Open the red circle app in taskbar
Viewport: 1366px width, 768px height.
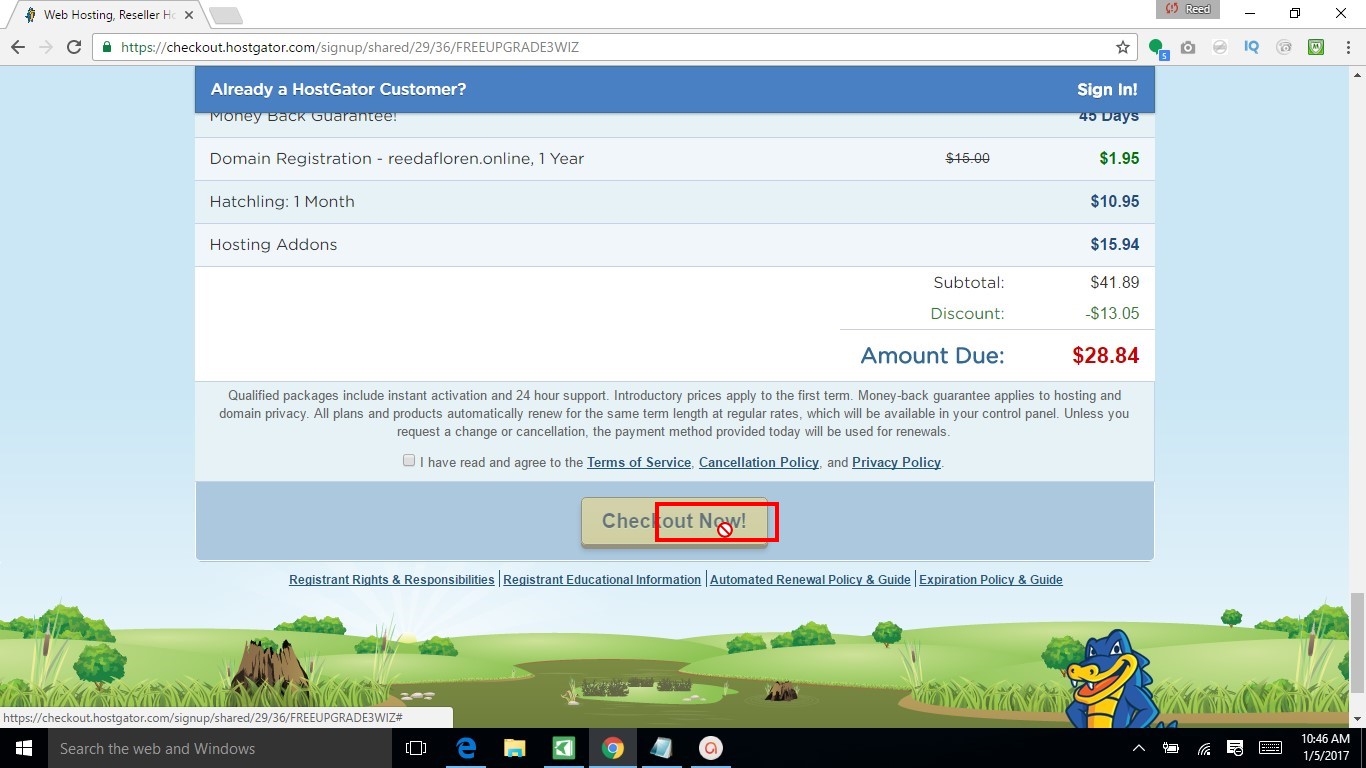pyautogui.click(x=710, y=748)
